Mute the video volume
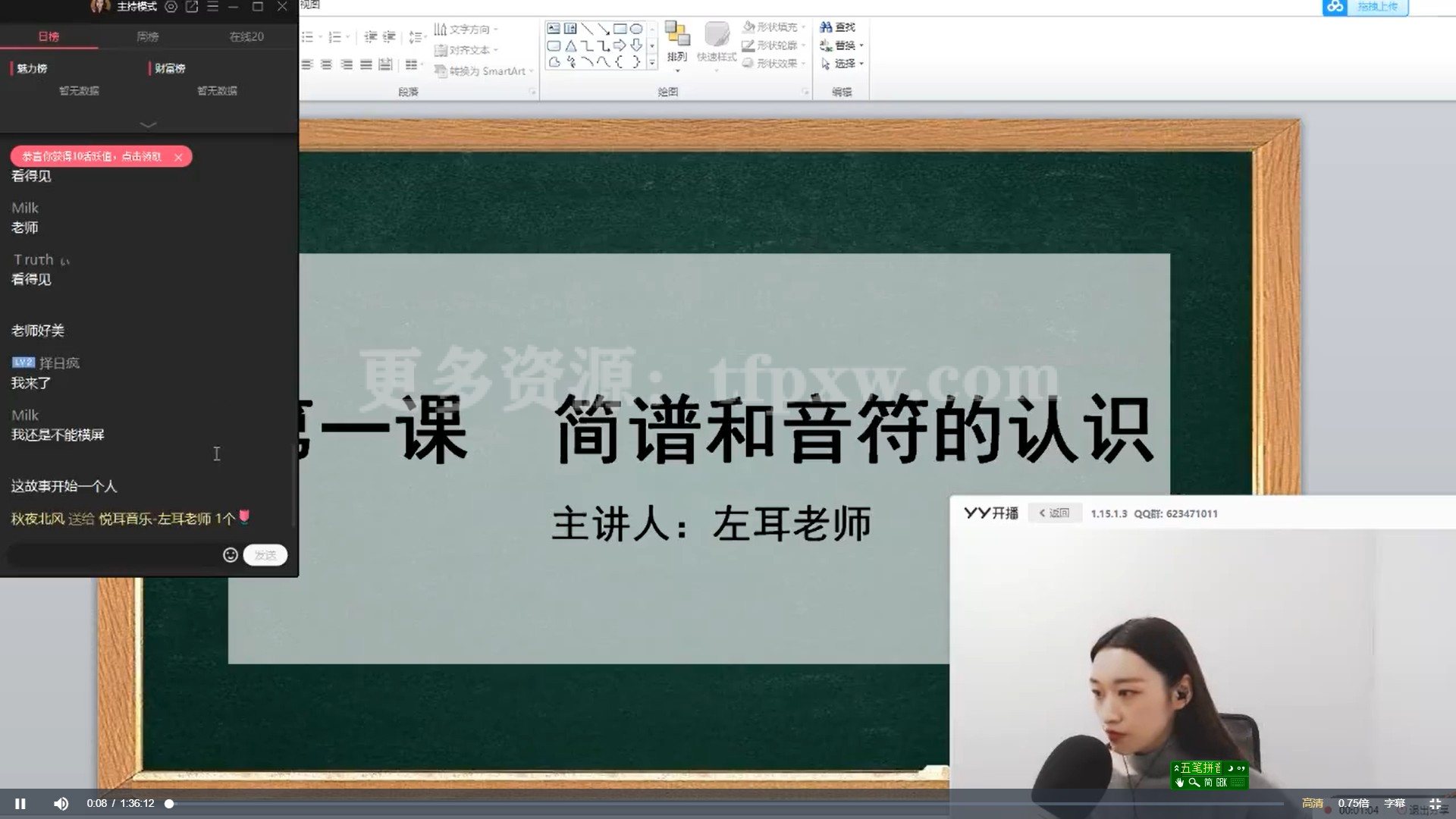Viewport: 1456px width, 819px height. pyautogui.click(x=60, y=803)
